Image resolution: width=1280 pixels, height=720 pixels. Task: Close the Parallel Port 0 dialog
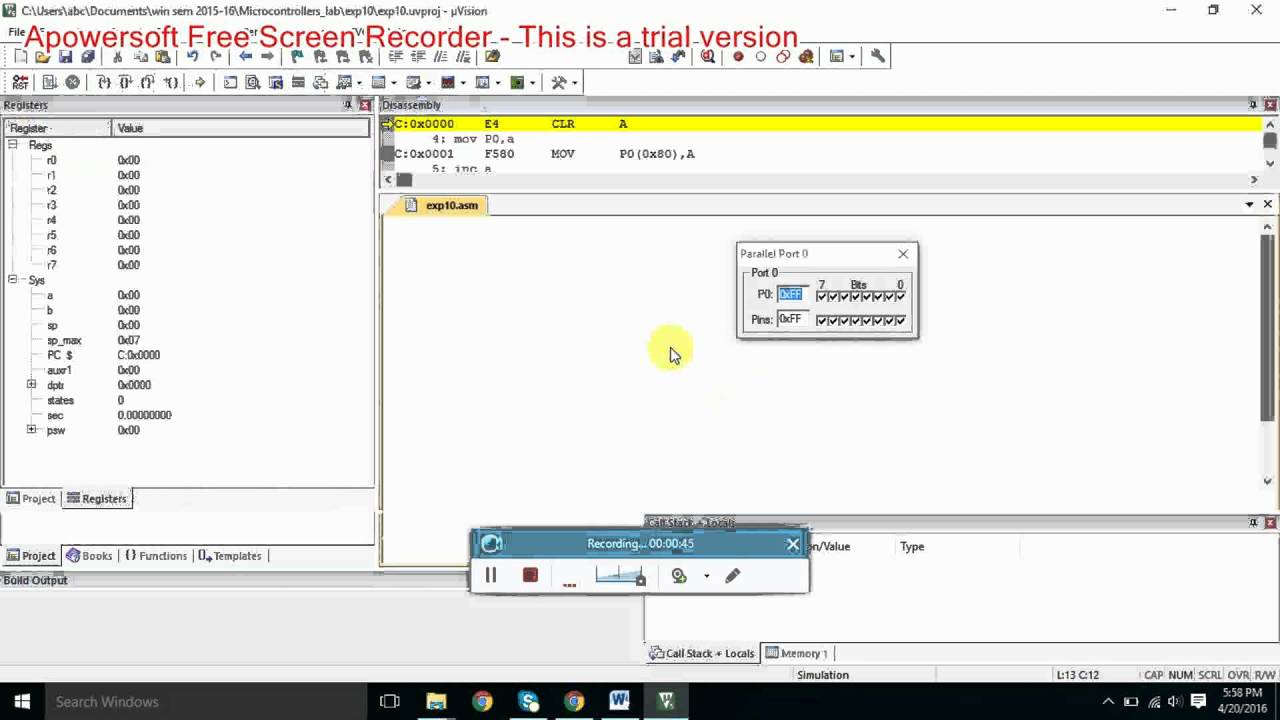click(x=903, y=254)
